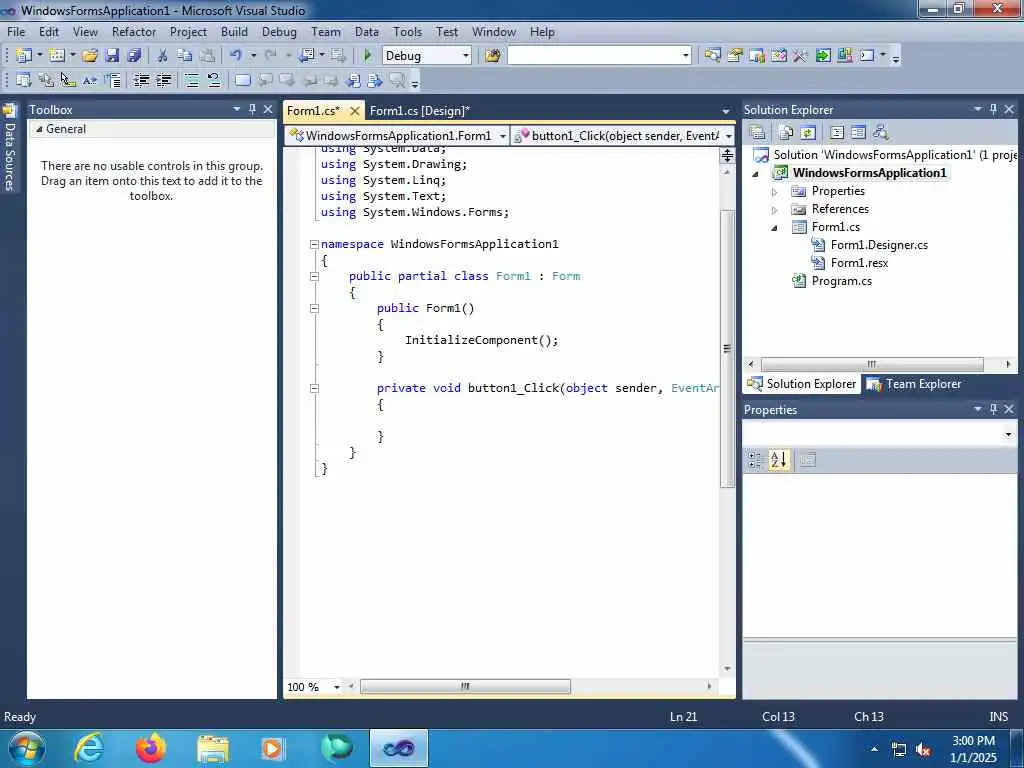Image resolution: width=1024 pixels, height=768 pixels.
Task: Toggle auto-hide pin on Properties panel
Action: pyautogui.click(x=993, y=409)
